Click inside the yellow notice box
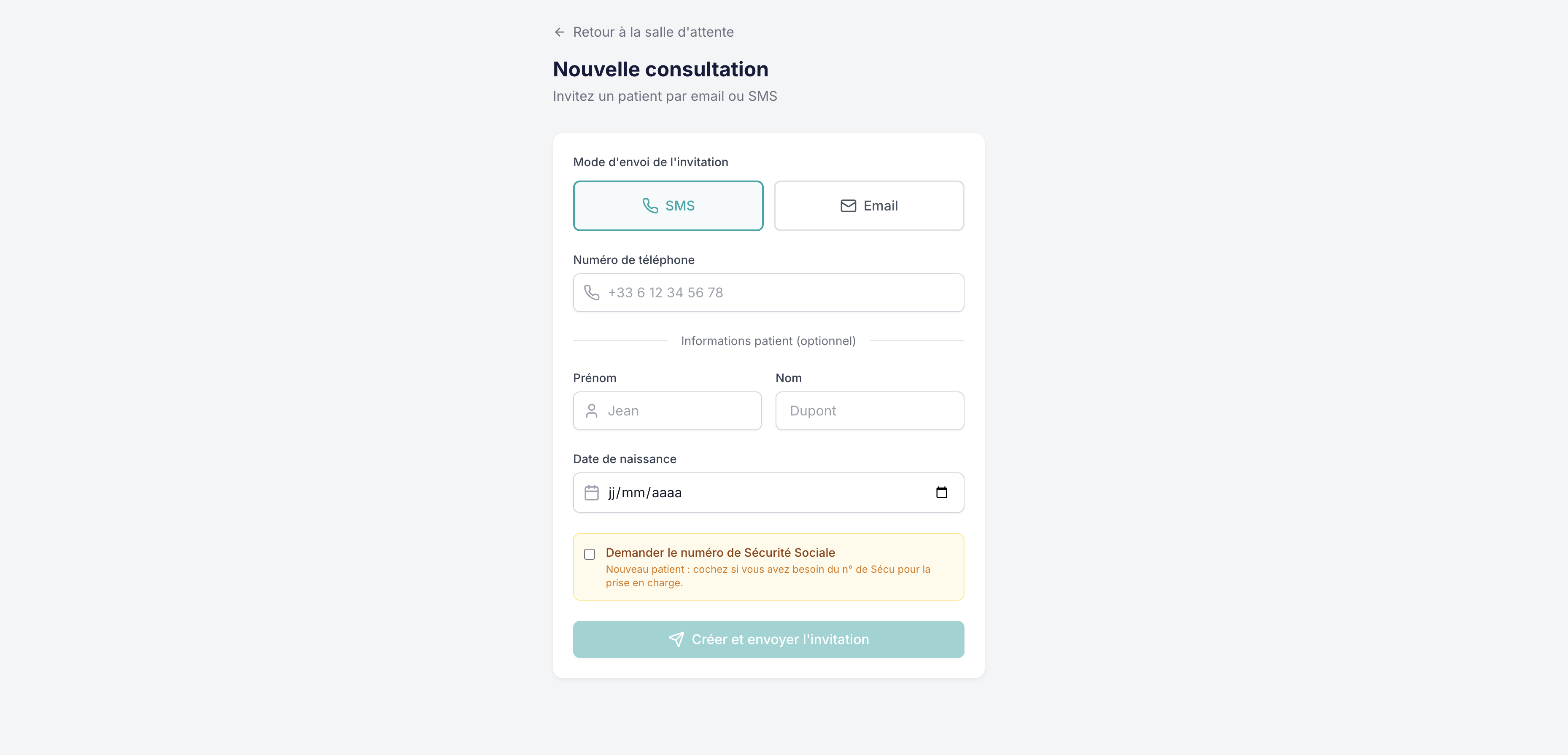The width and height of the screenshot is (1568, 755). click(768, 567)
